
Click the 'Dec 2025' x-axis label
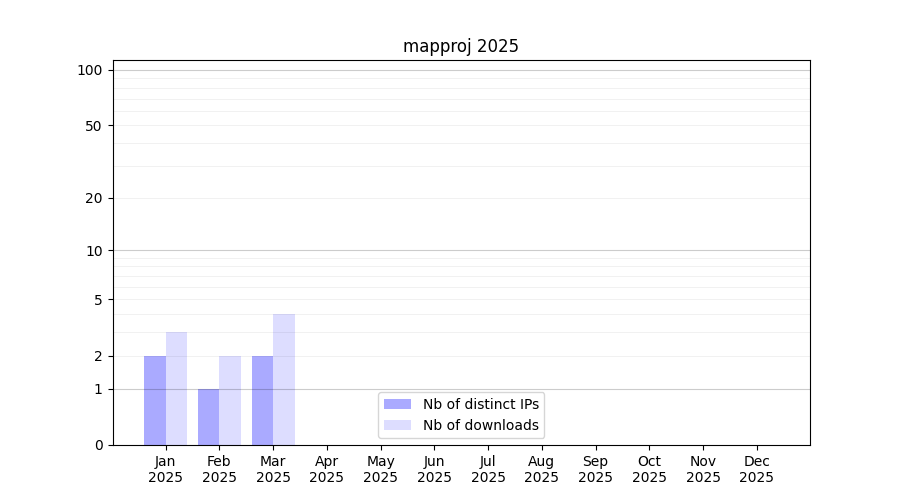[756, 469]
